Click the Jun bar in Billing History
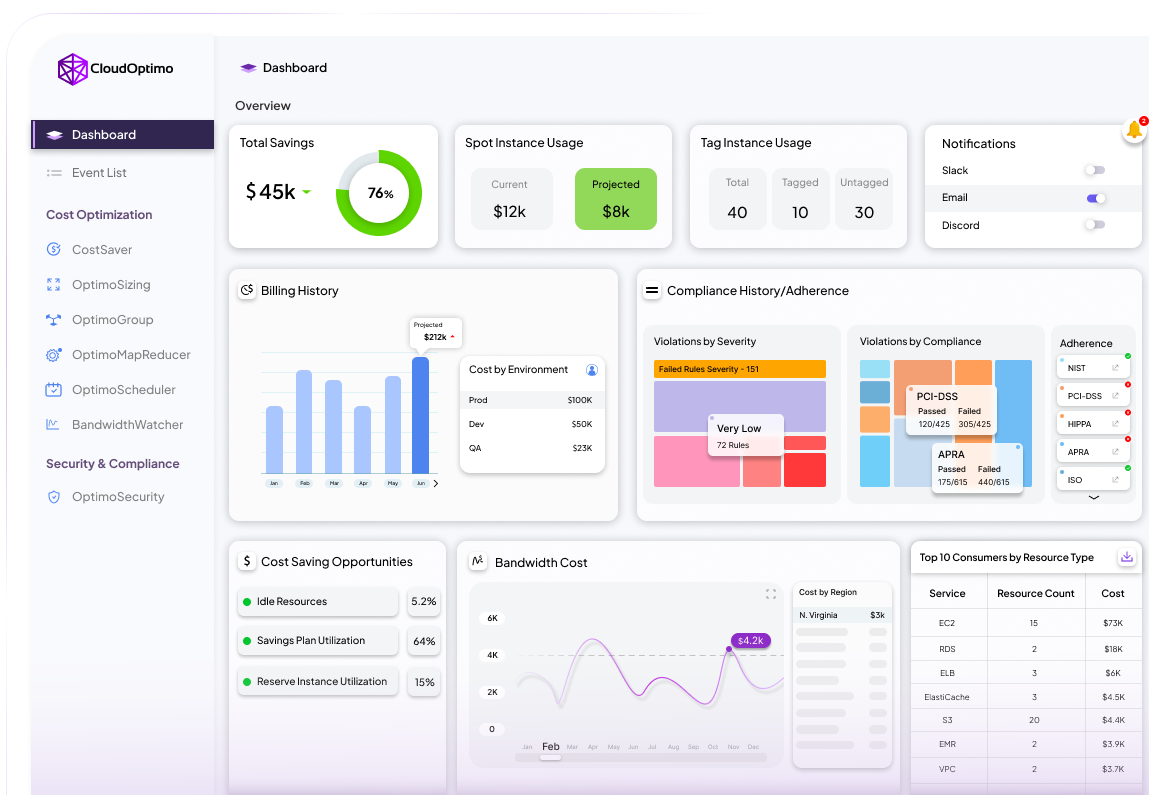 click(421, 415)
